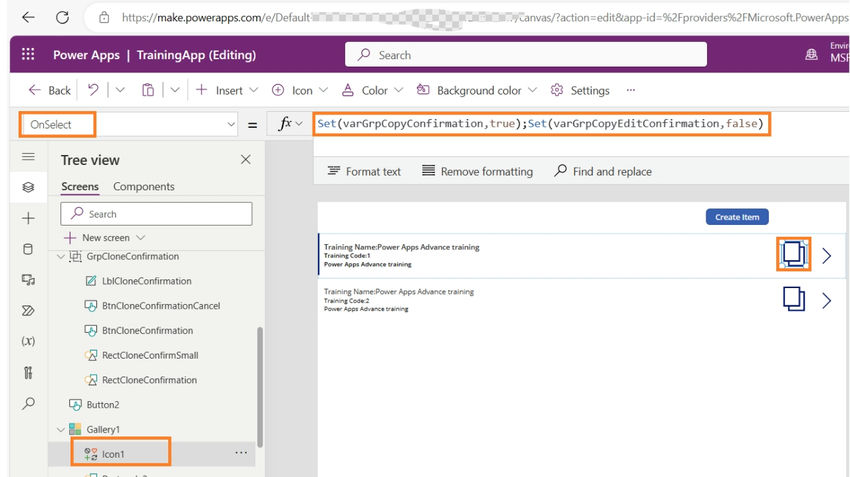Open the Variables (x) icon
850x477 pixels.
[28, 341]
